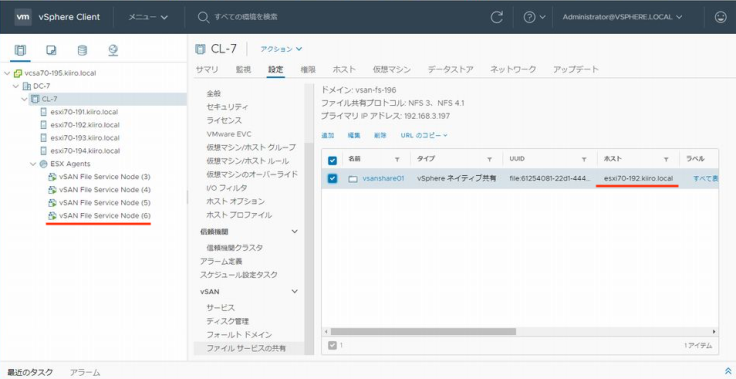
Task: Click host icon for esxi70-194.kiiro.local
Action: click(44, 151)
